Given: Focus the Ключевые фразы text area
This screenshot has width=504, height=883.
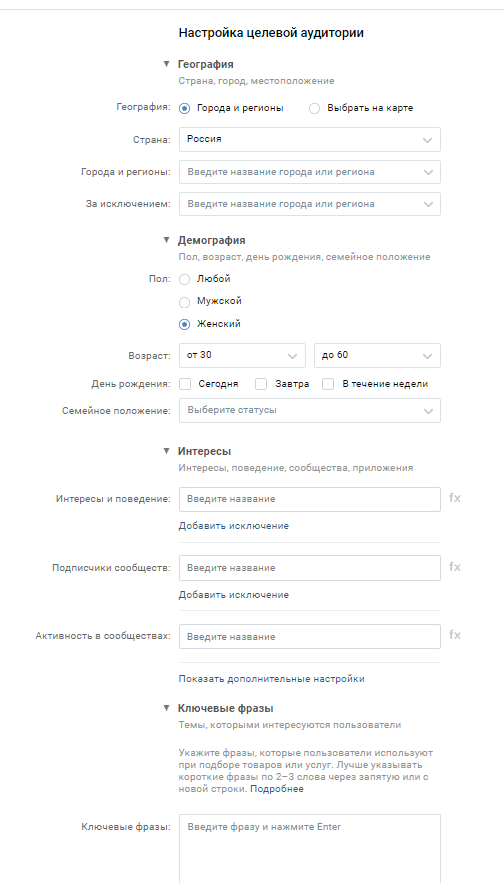Looking at the screenshot, I should tap(310, 849).
